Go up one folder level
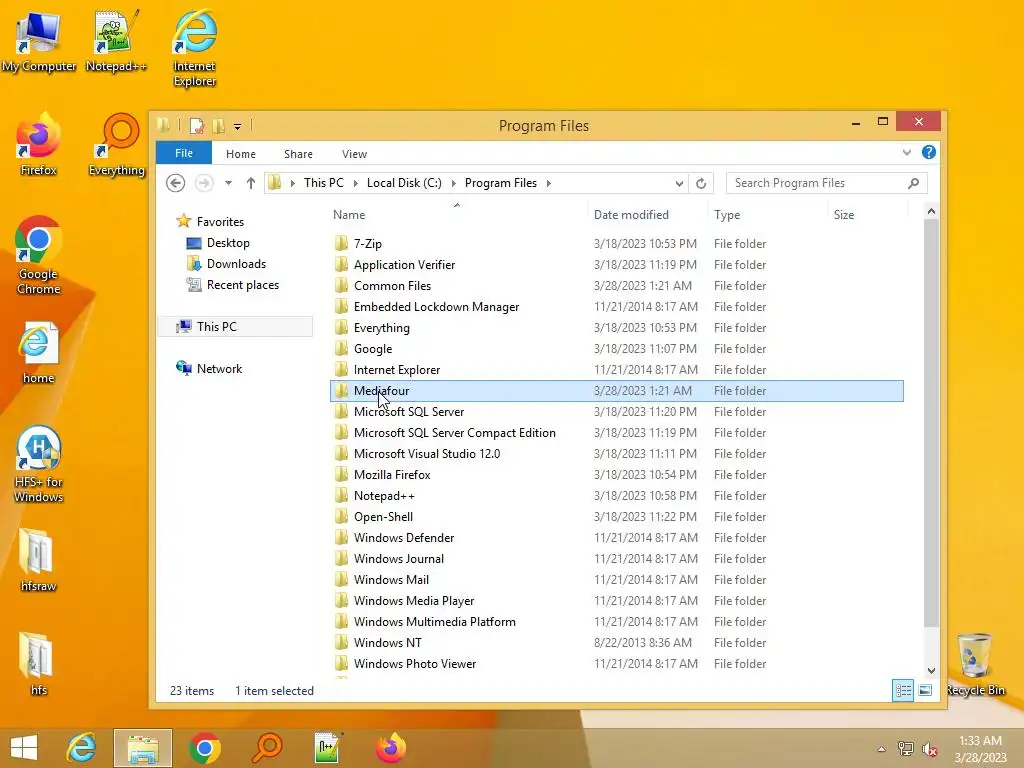1024x768 pixels. pyautogui.click(x=251, y=184)
